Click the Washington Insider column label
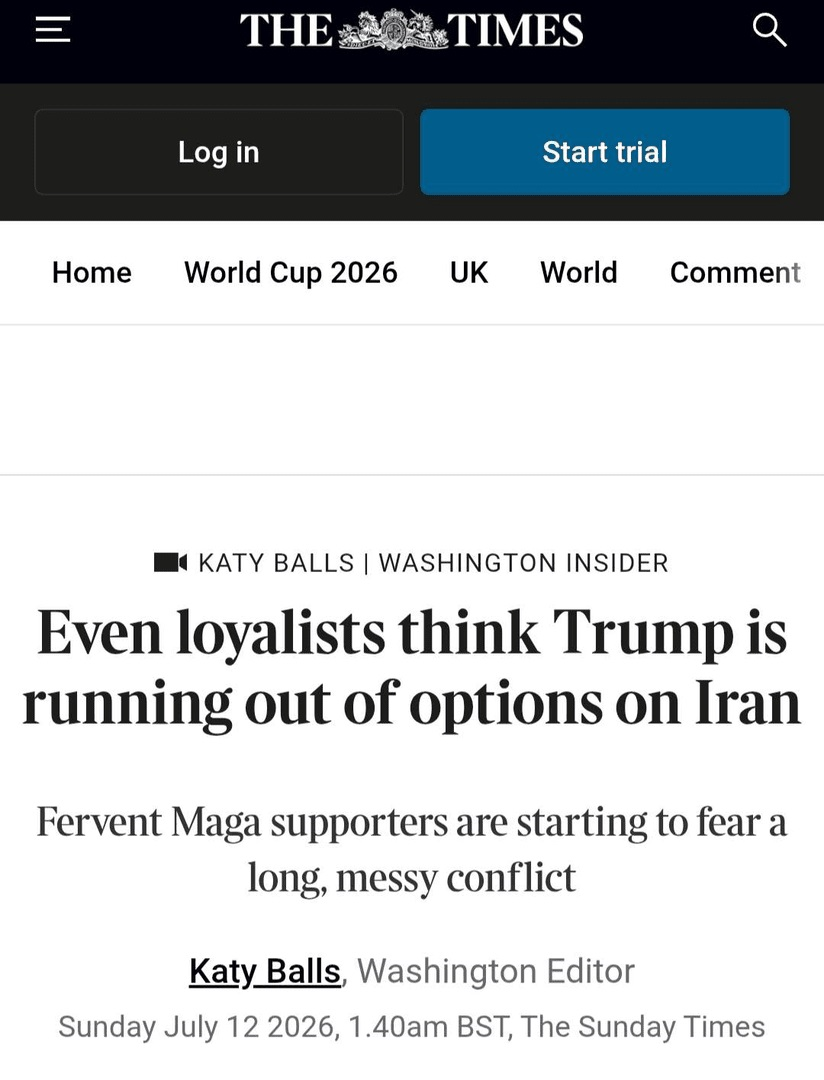 [x=524, y=563]
